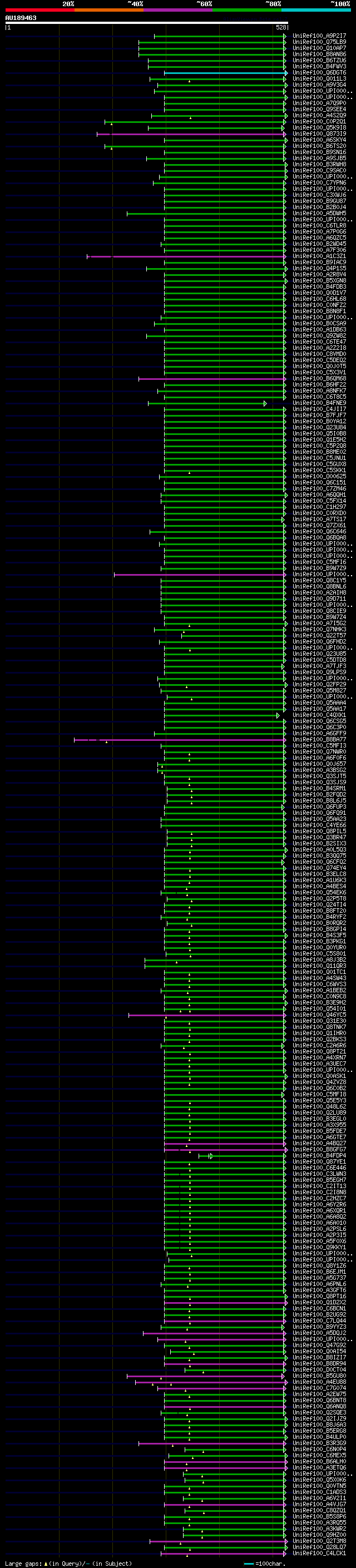Select hit label UniRef100_A3BSG2
This screenshot has height=1568, width=356.
(319, 770)
